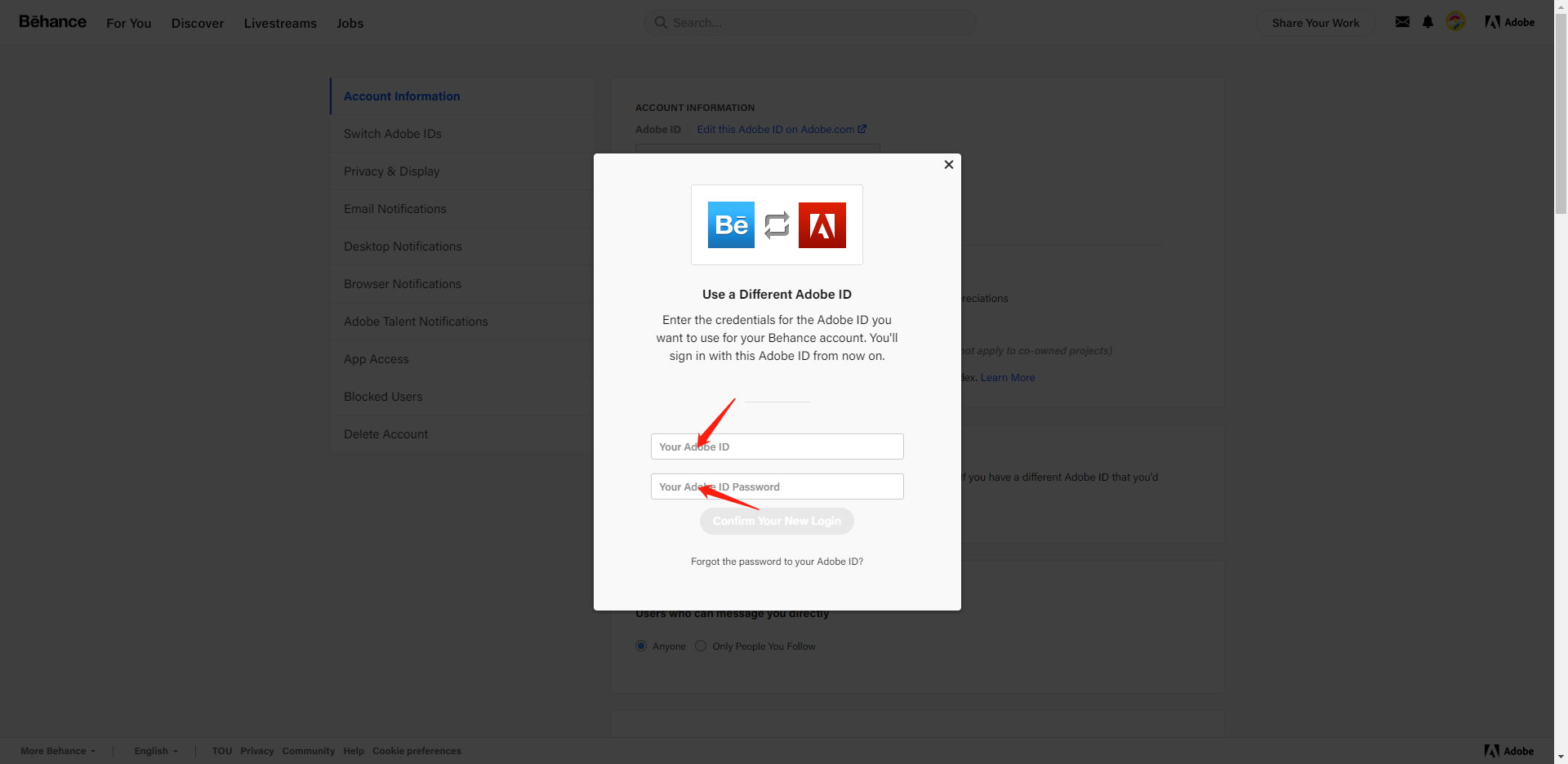Open Blocked Users settings
Viewport: 1568px width, 764px height.
[x=462, y=397]
